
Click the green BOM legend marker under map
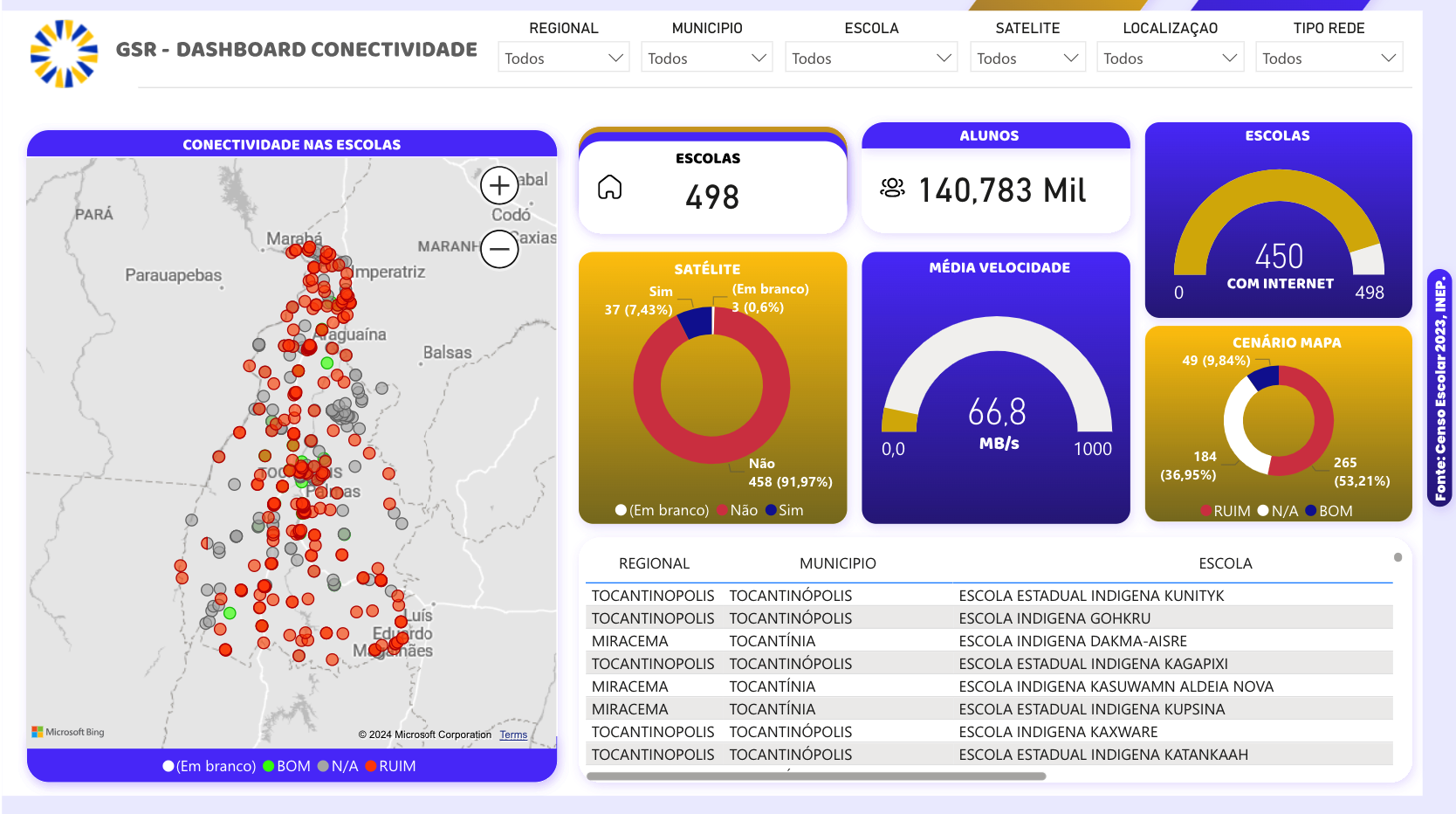(269, 766)
